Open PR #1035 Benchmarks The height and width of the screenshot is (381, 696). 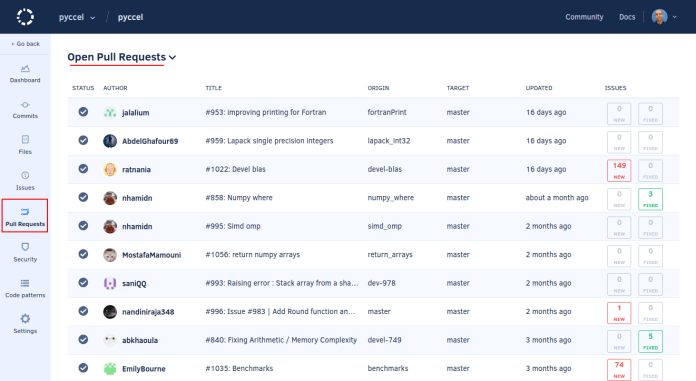coord(239,368)
